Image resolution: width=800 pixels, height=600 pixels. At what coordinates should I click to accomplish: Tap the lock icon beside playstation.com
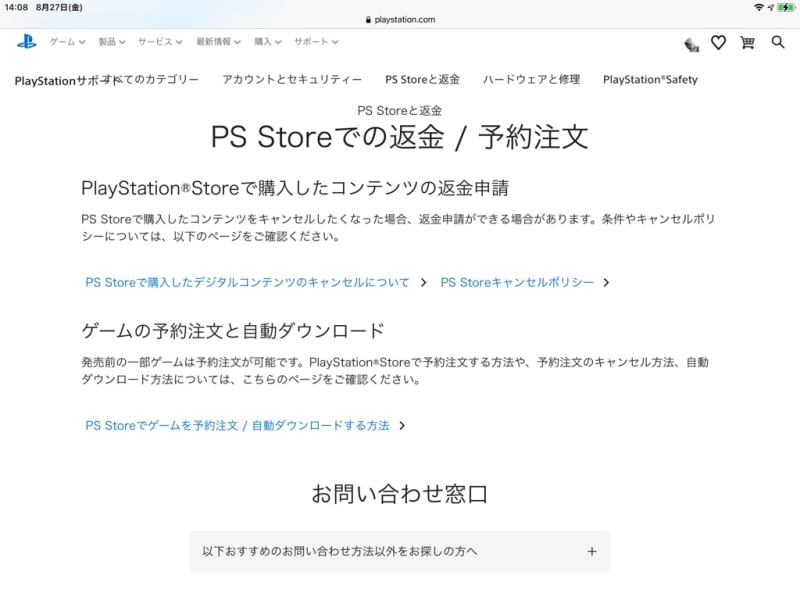coord(368,19)
